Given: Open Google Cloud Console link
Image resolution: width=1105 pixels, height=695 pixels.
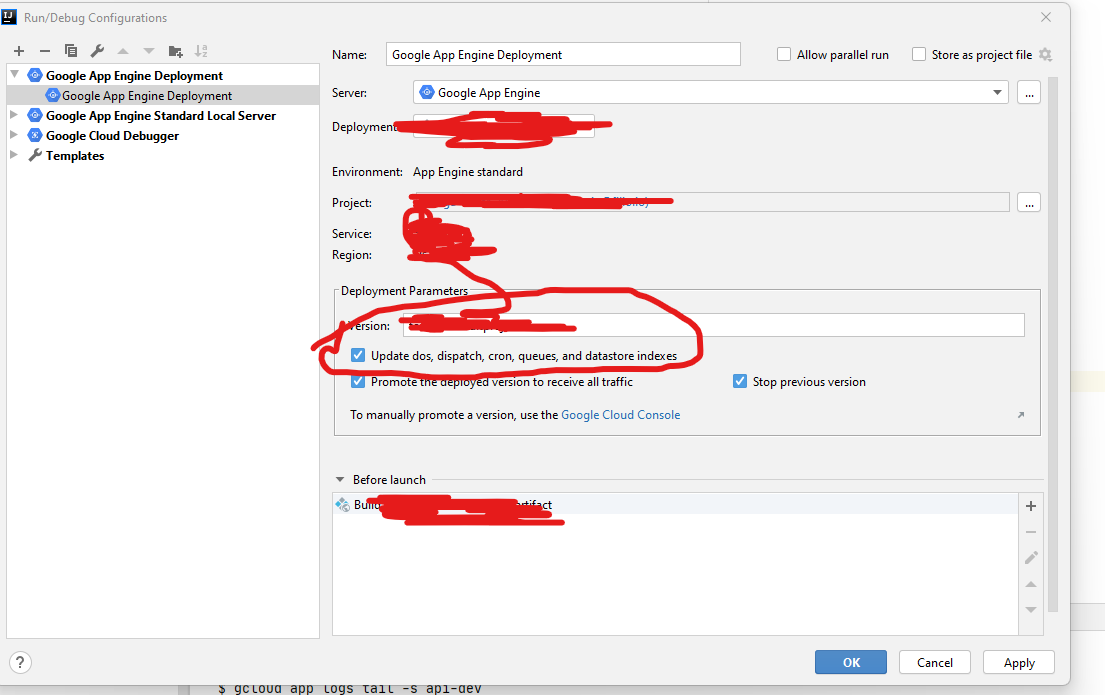Looking at the screenshot, I should (x=620, y=415).
